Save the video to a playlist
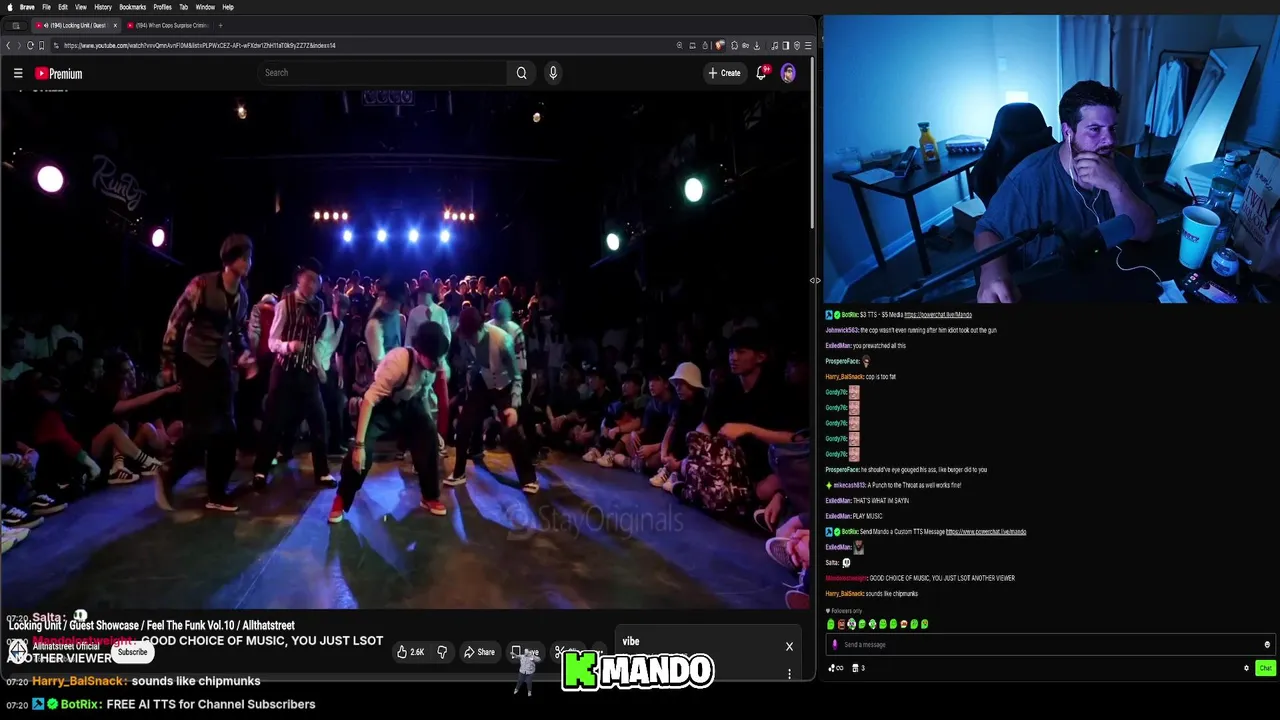The image size is (1280, 720). point(526,652)
